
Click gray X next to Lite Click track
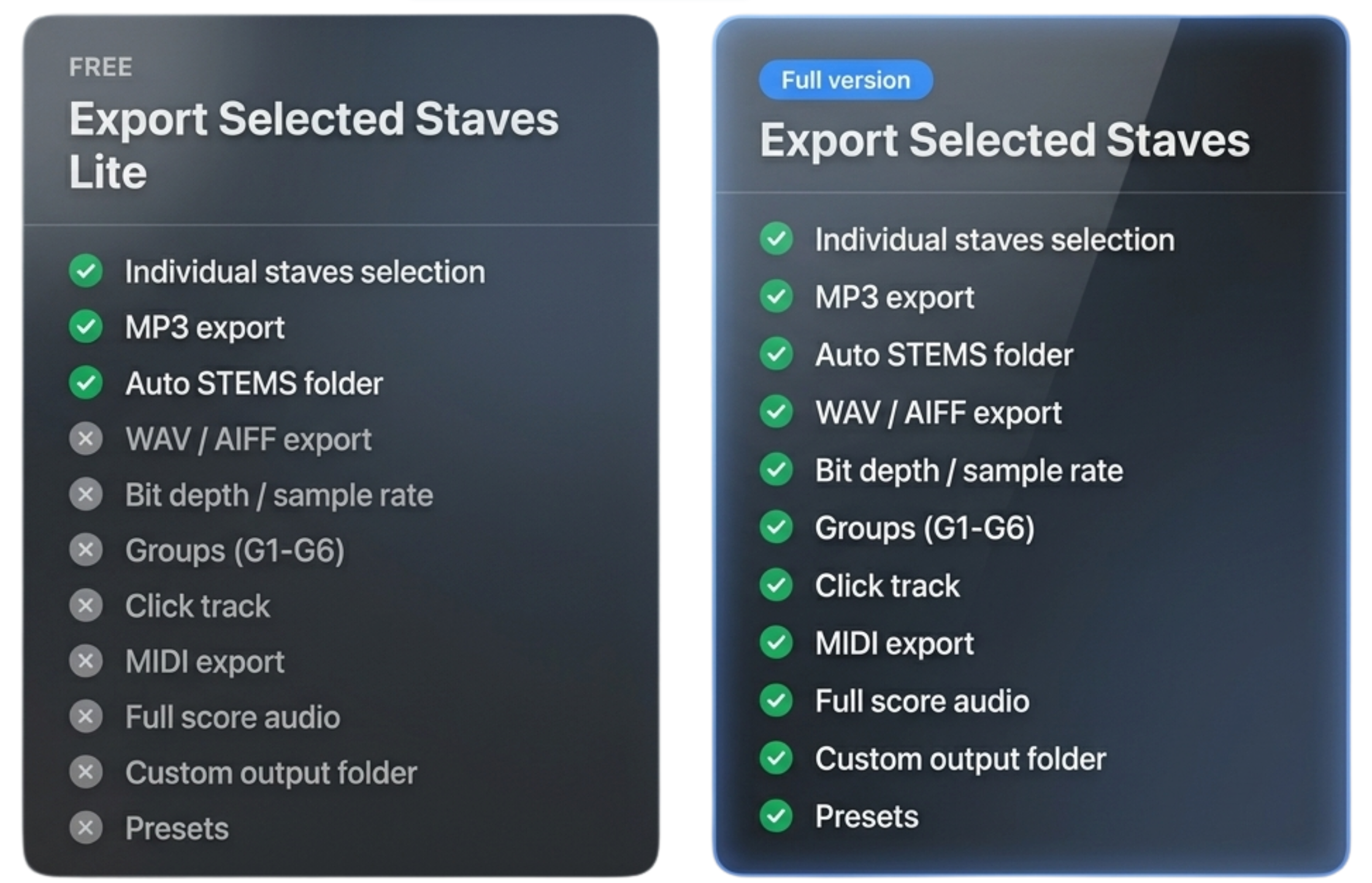pos(86,605)
